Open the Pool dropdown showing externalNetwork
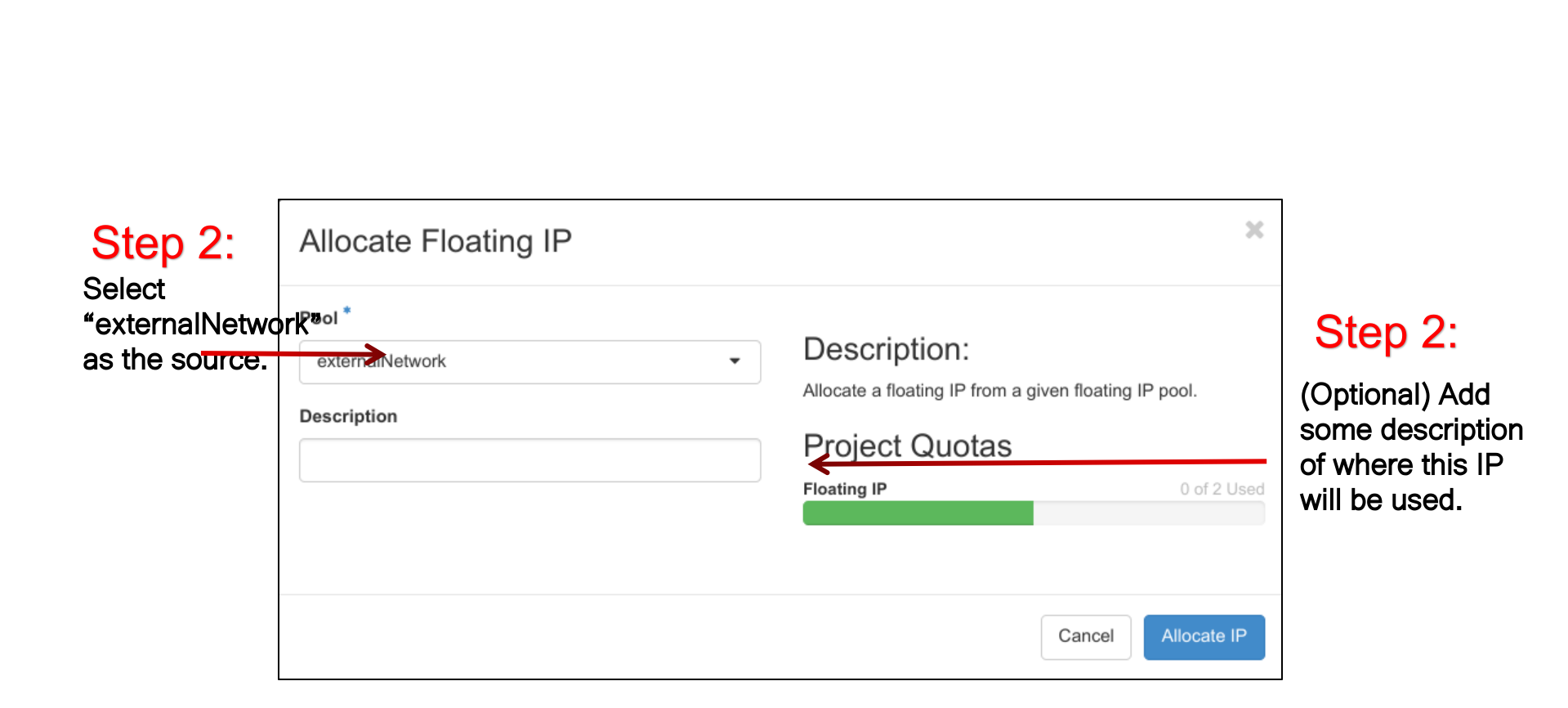 529,362
